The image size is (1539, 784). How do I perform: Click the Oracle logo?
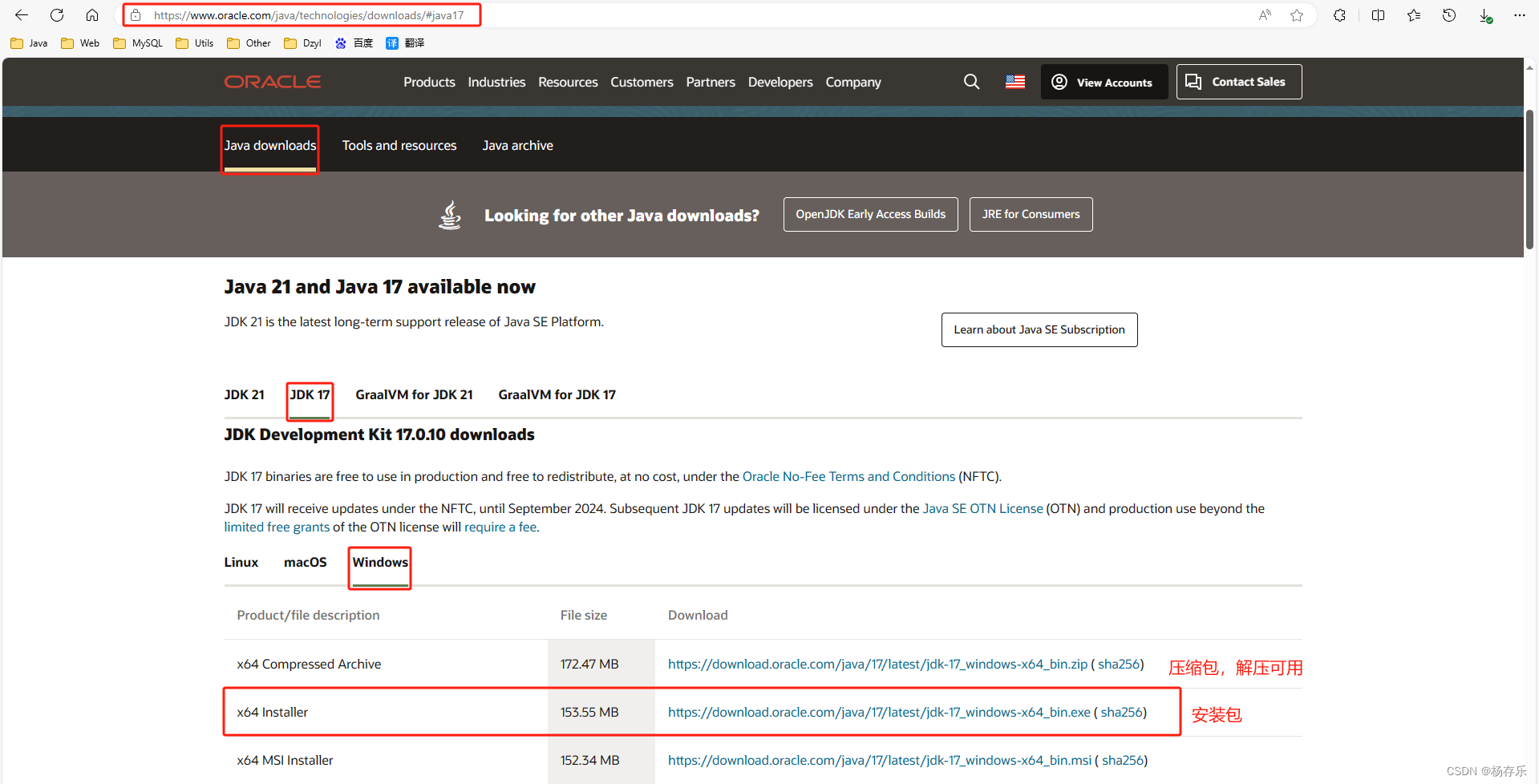coord(273,82)
